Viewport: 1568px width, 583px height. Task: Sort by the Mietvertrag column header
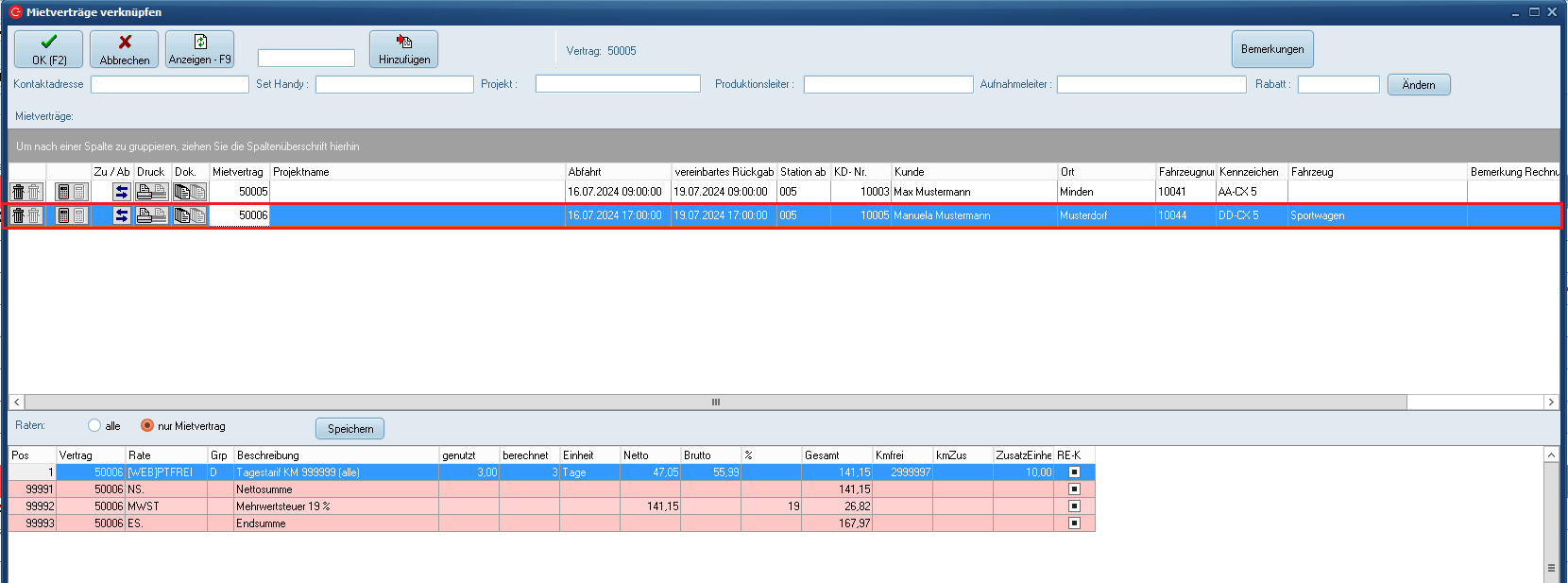pos(238,172)
